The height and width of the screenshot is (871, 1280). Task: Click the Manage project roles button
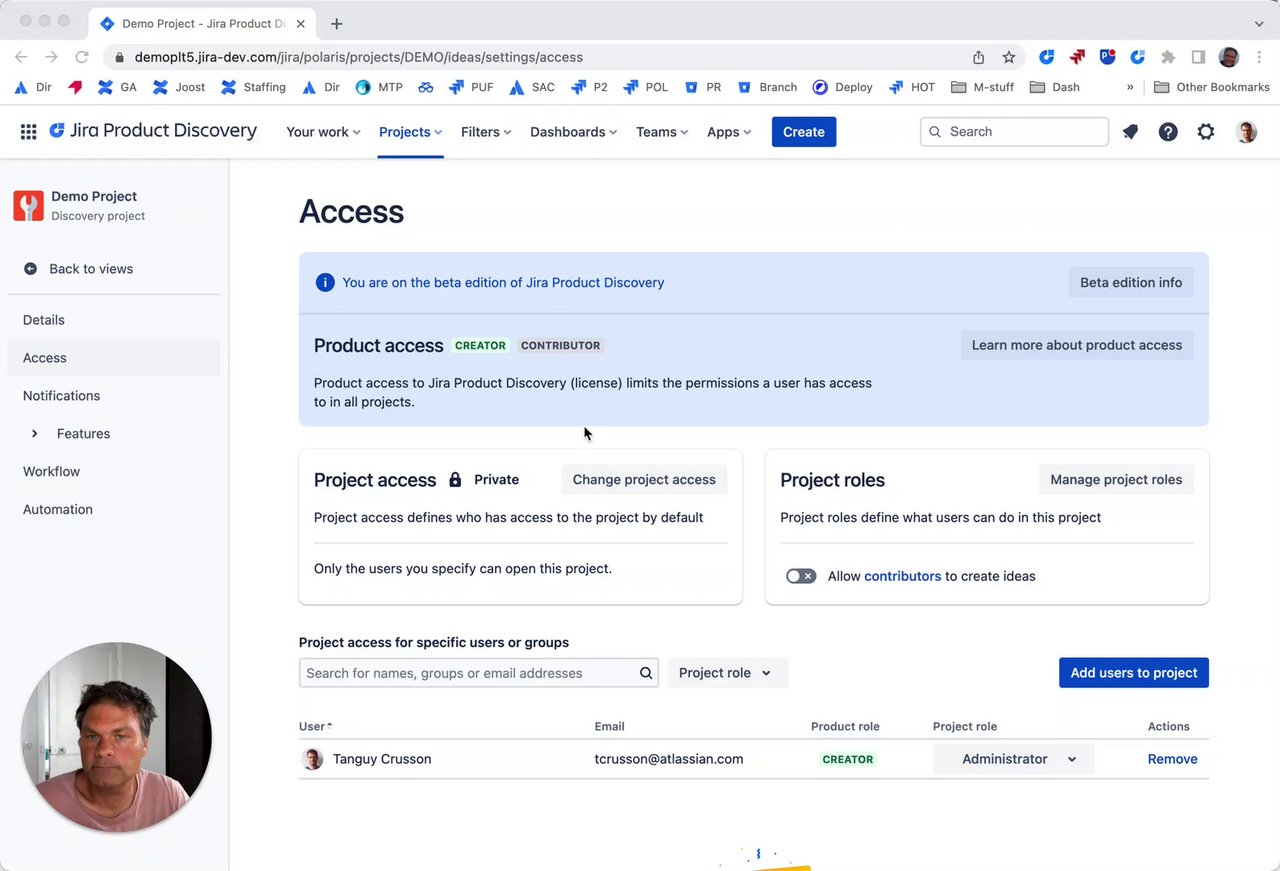(1116, 480)
